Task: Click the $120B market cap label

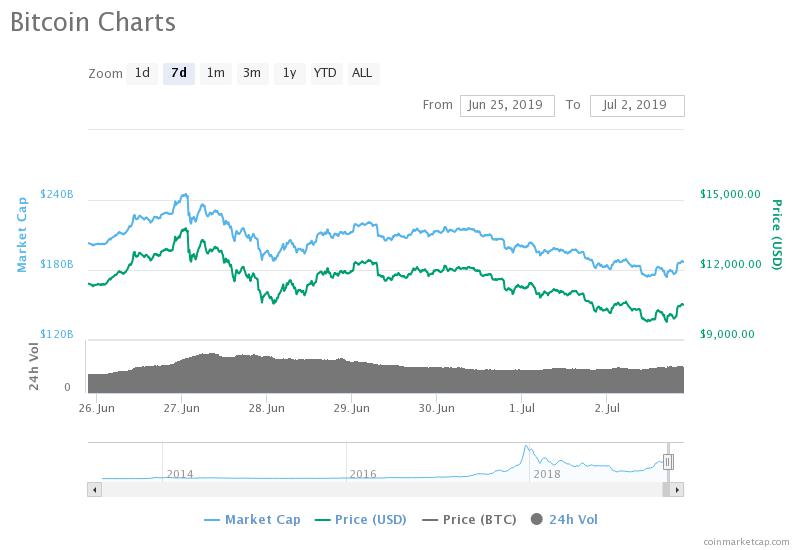Action: coord(57,334)
